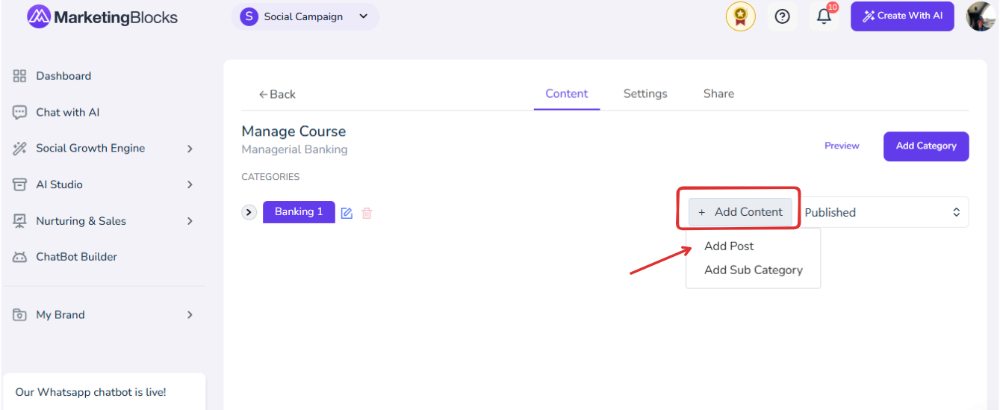Click the Nurturing & Sales presentation icon

pos(20,221)
